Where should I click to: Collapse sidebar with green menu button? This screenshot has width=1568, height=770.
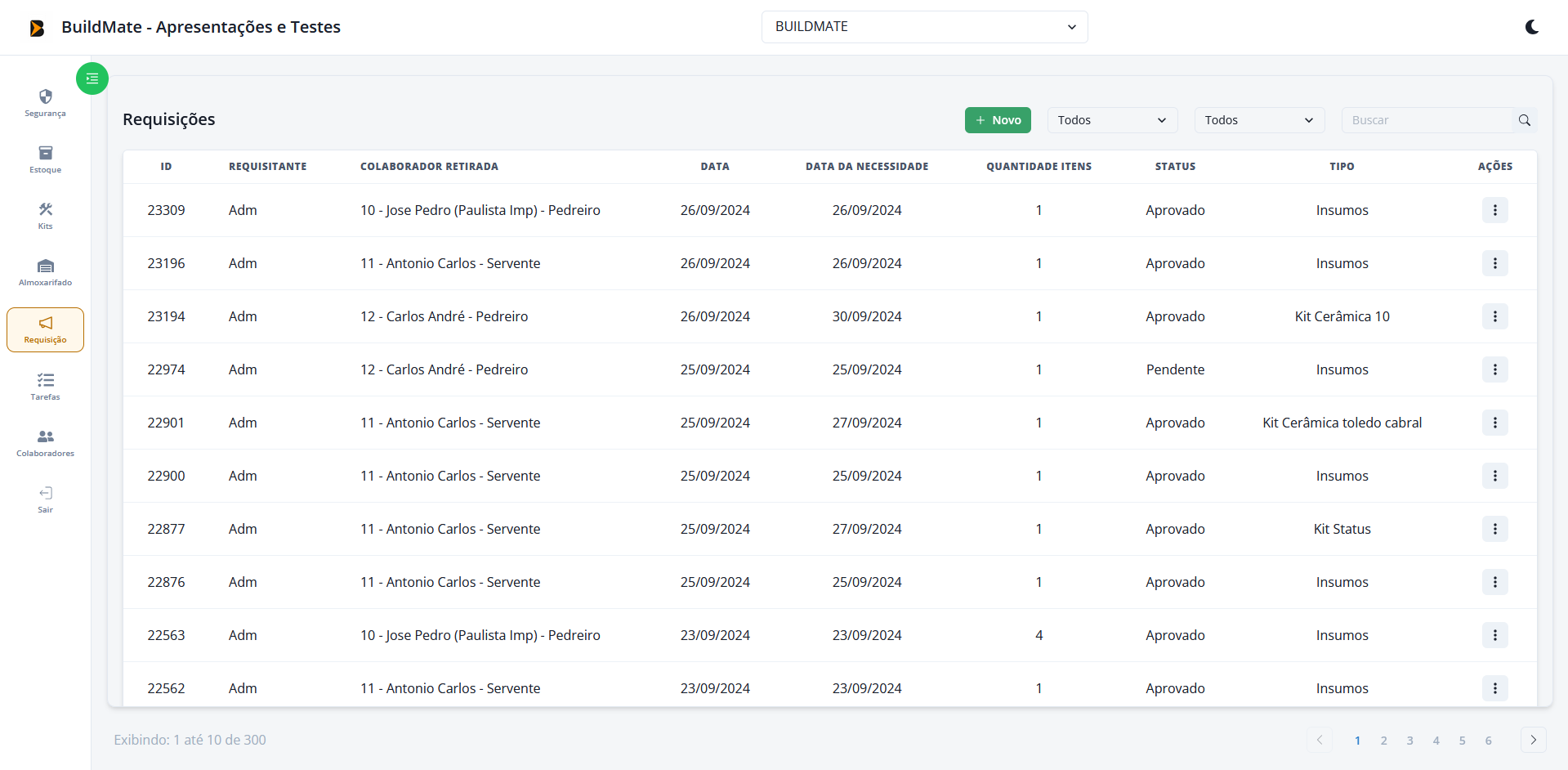[x=92, y=78]
